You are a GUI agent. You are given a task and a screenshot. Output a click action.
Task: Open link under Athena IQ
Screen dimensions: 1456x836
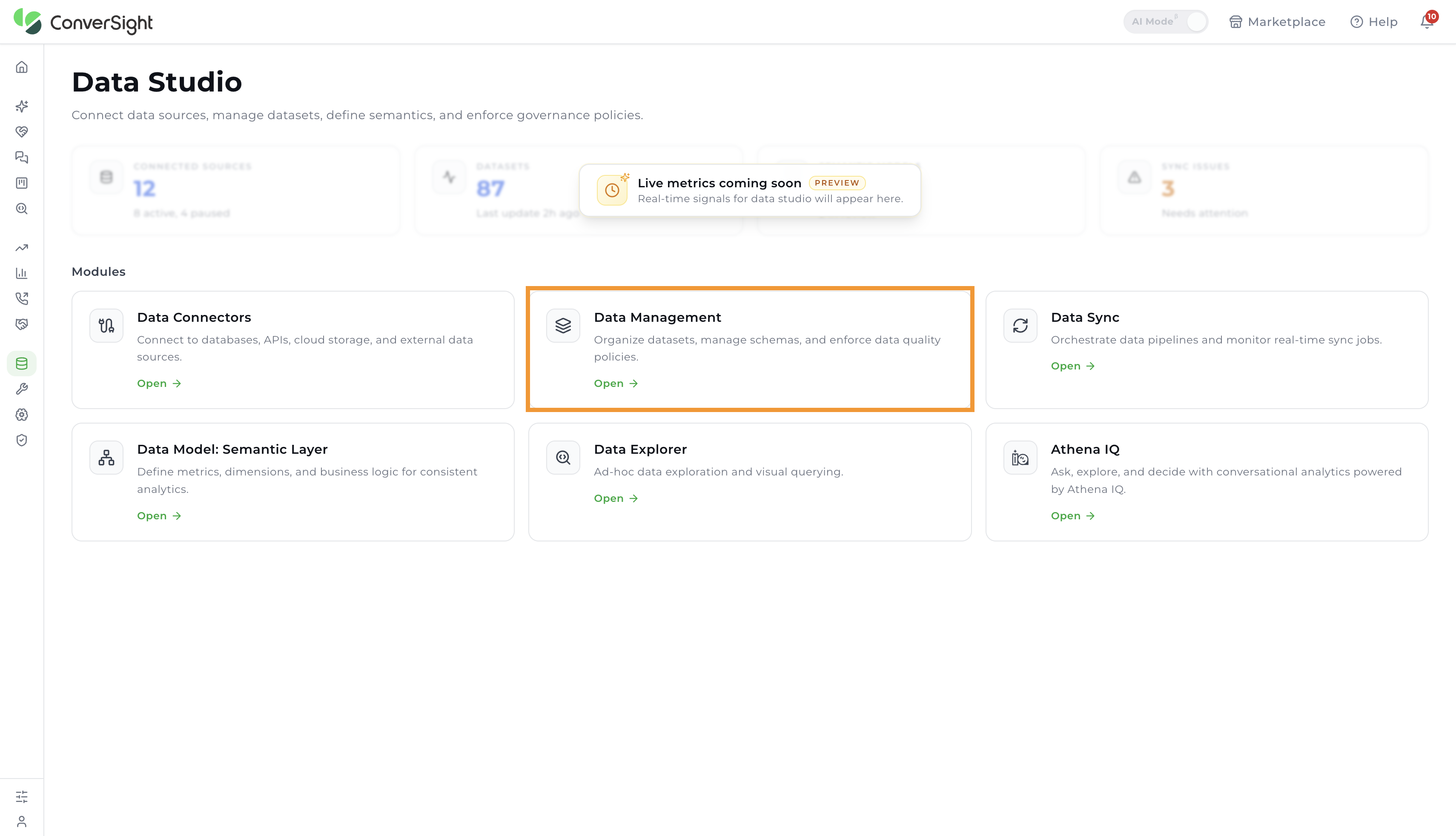[x=1073, y=515]
